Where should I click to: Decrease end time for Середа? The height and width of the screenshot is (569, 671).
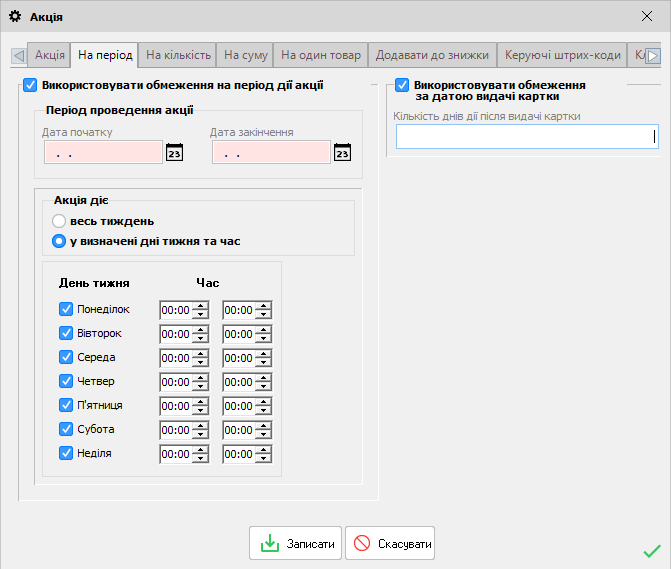pyautogui.click(x=264, y=362)
